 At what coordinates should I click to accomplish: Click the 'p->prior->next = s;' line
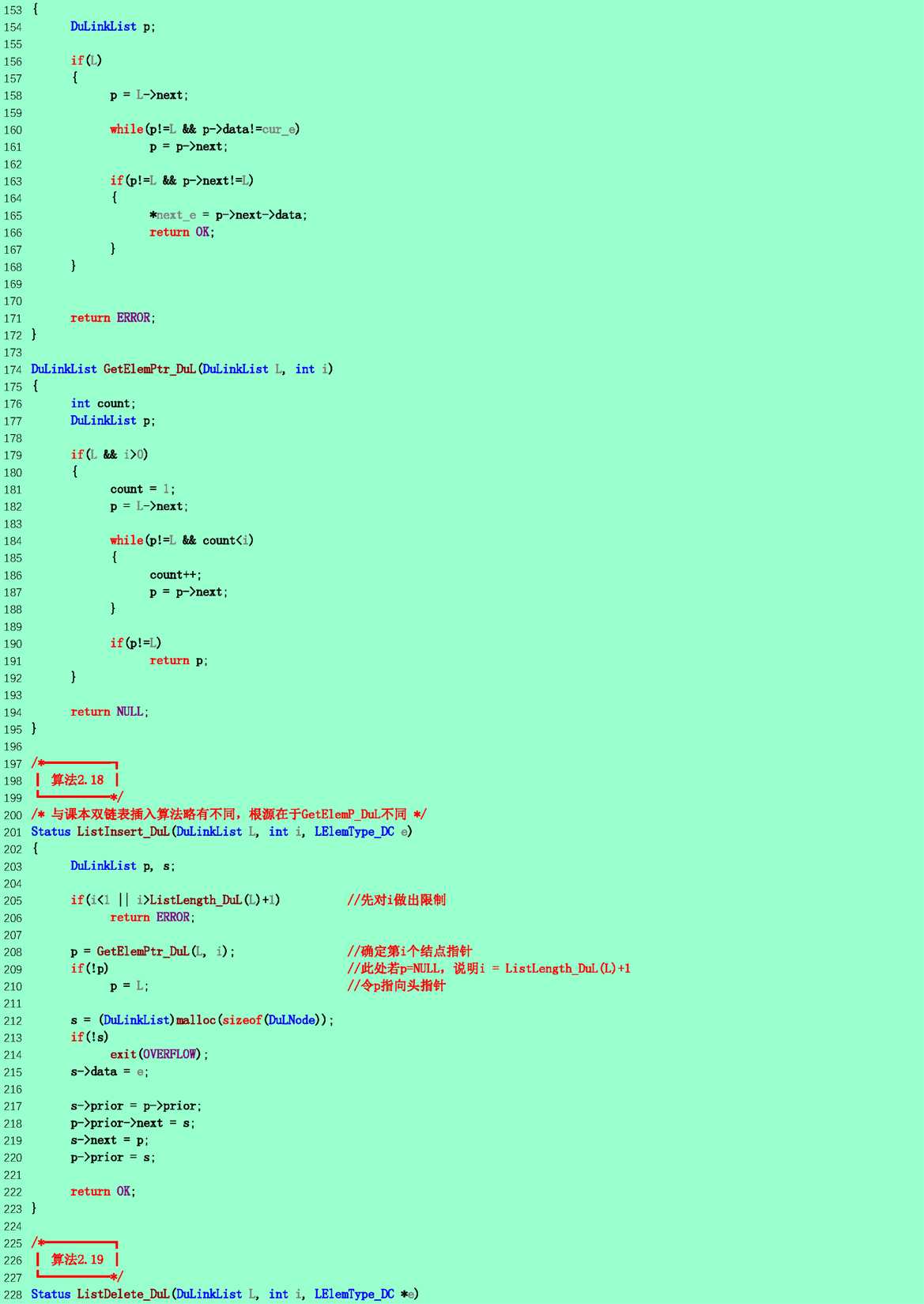[x=133, y=1123]
